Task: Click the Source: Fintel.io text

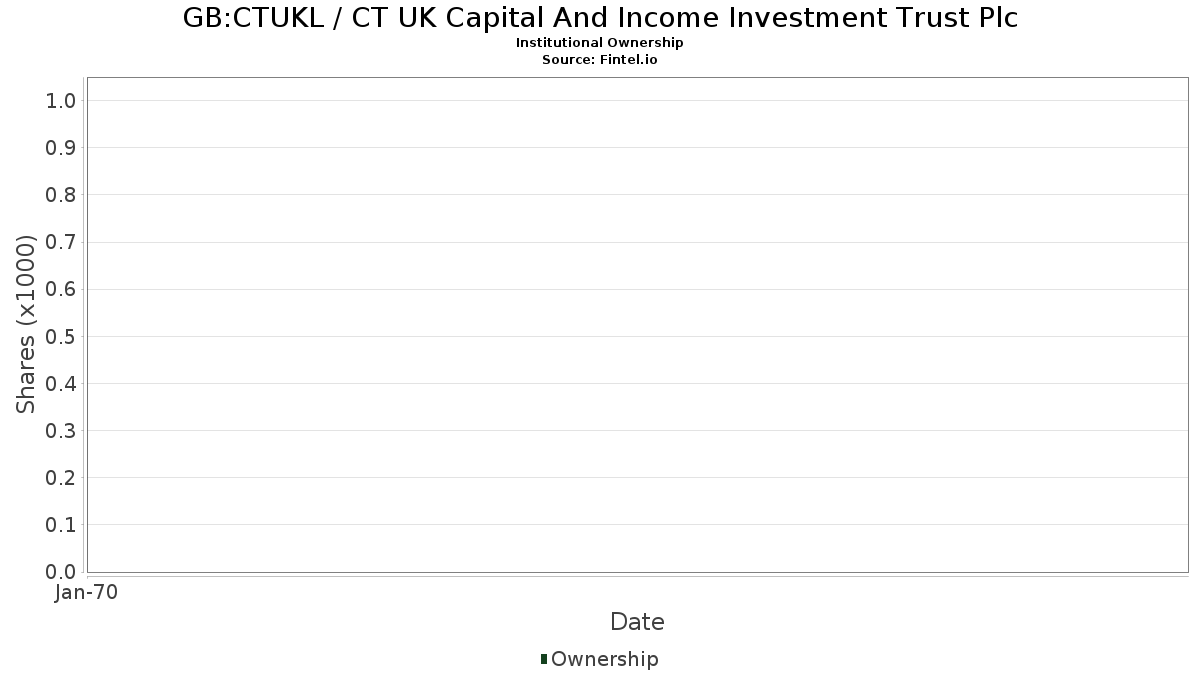Action: click(x=600, y=60)
